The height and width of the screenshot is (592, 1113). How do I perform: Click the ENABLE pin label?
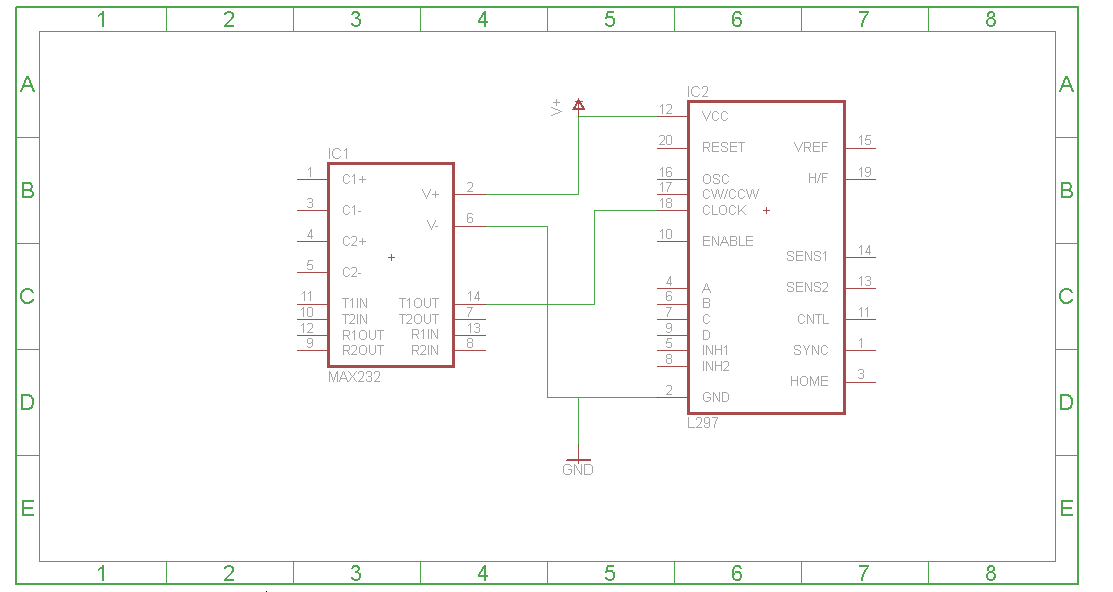[728, 241]
